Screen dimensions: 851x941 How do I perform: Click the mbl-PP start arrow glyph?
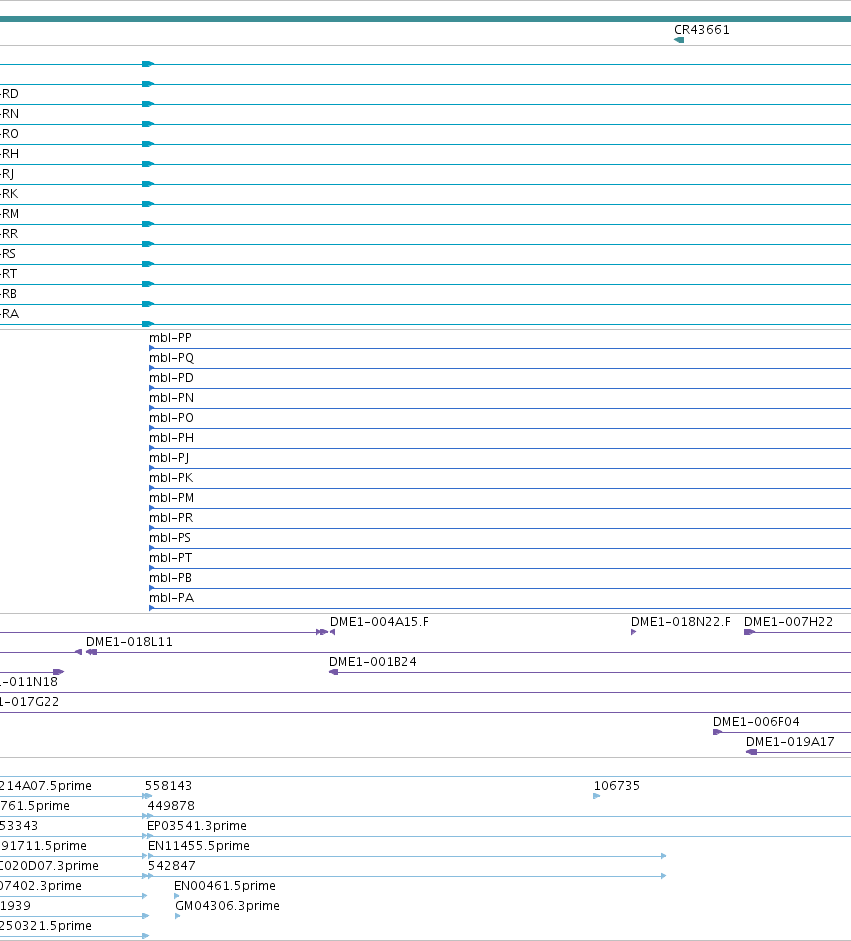pyautogui.click(x=151, y=348)
